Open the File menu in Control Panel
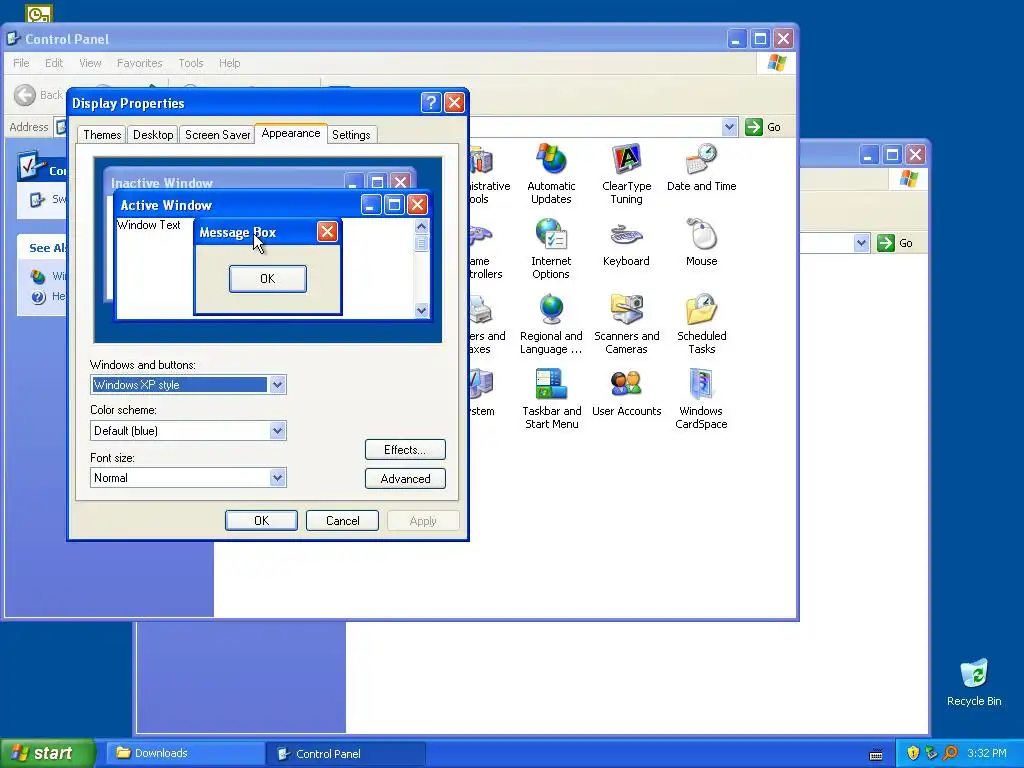This screenshot has height=768, width=1024. (21, 63)
